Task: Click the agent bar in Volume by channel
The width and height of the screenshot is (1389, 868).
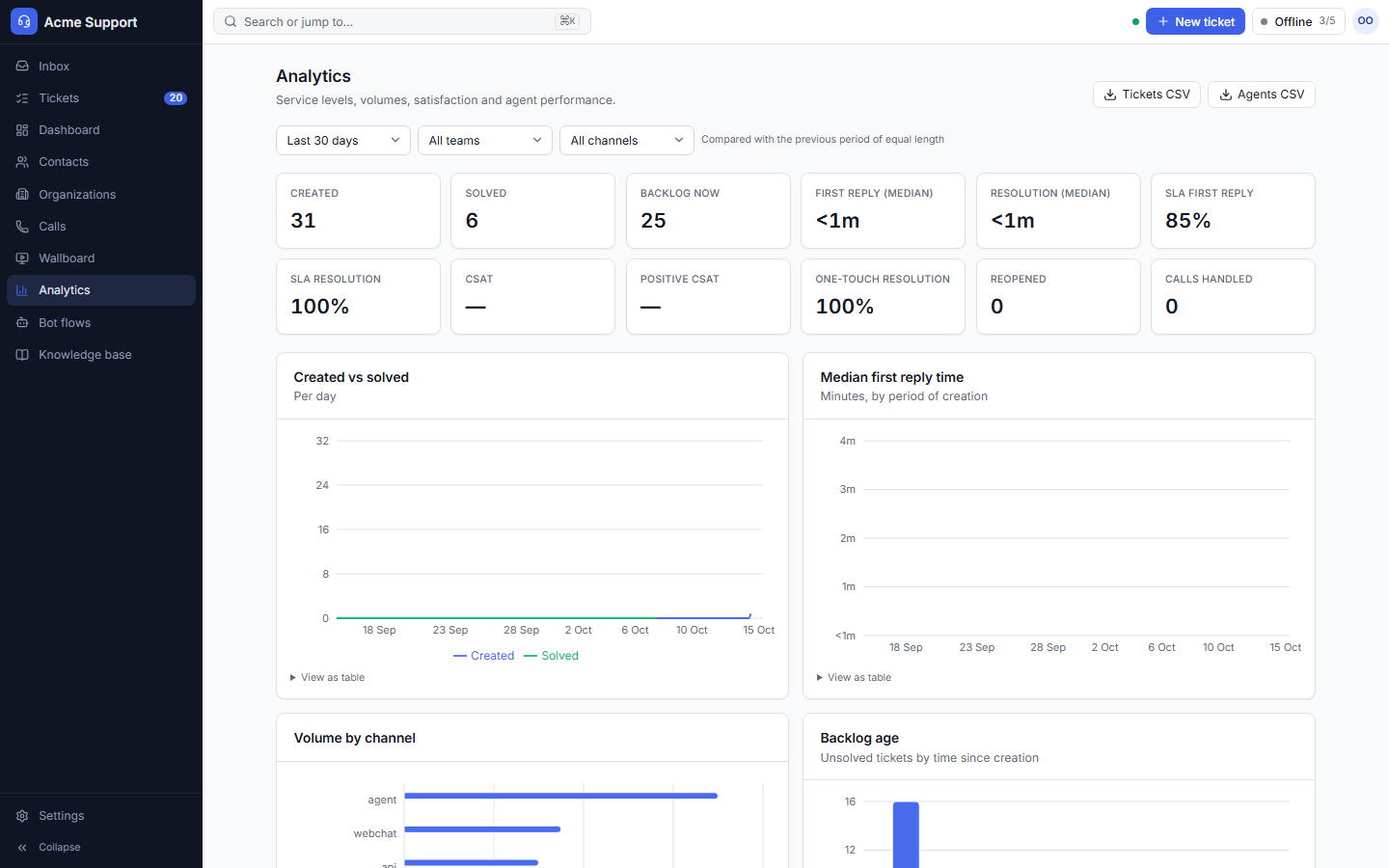Action: pos(560,796)
